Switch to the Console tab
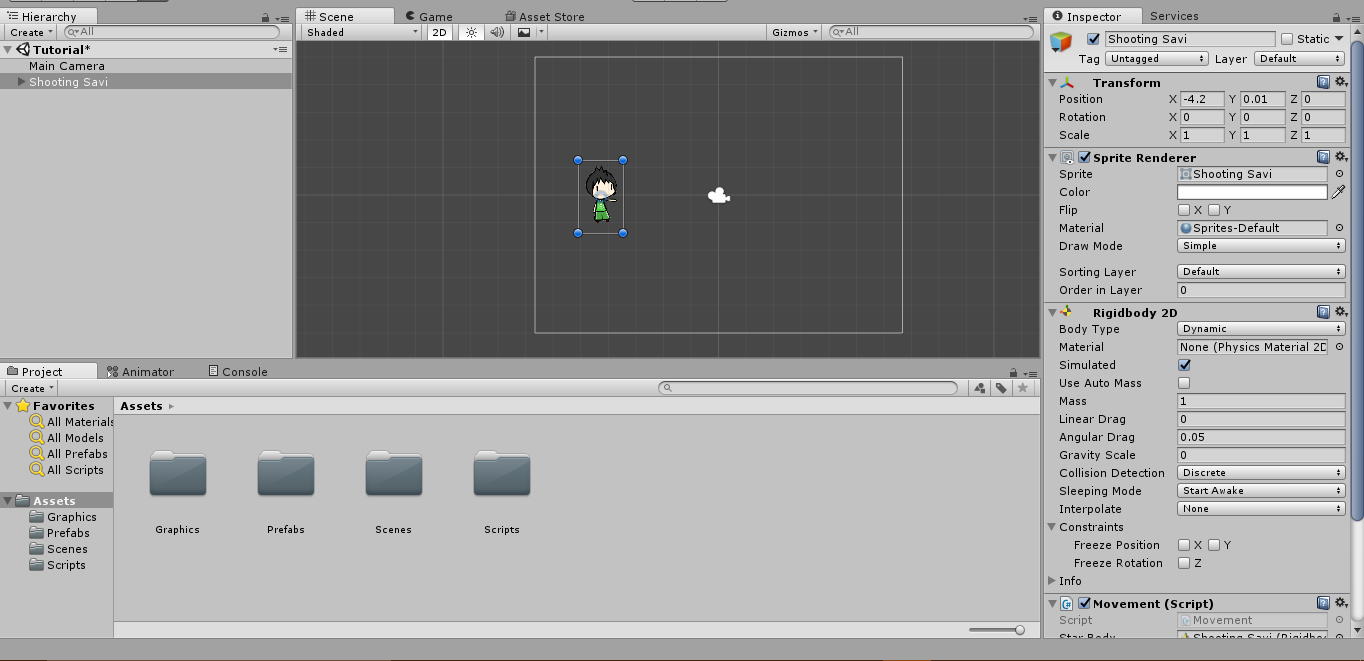The image size is (1364, 661). pyautogui.click(x=238, y=372)
